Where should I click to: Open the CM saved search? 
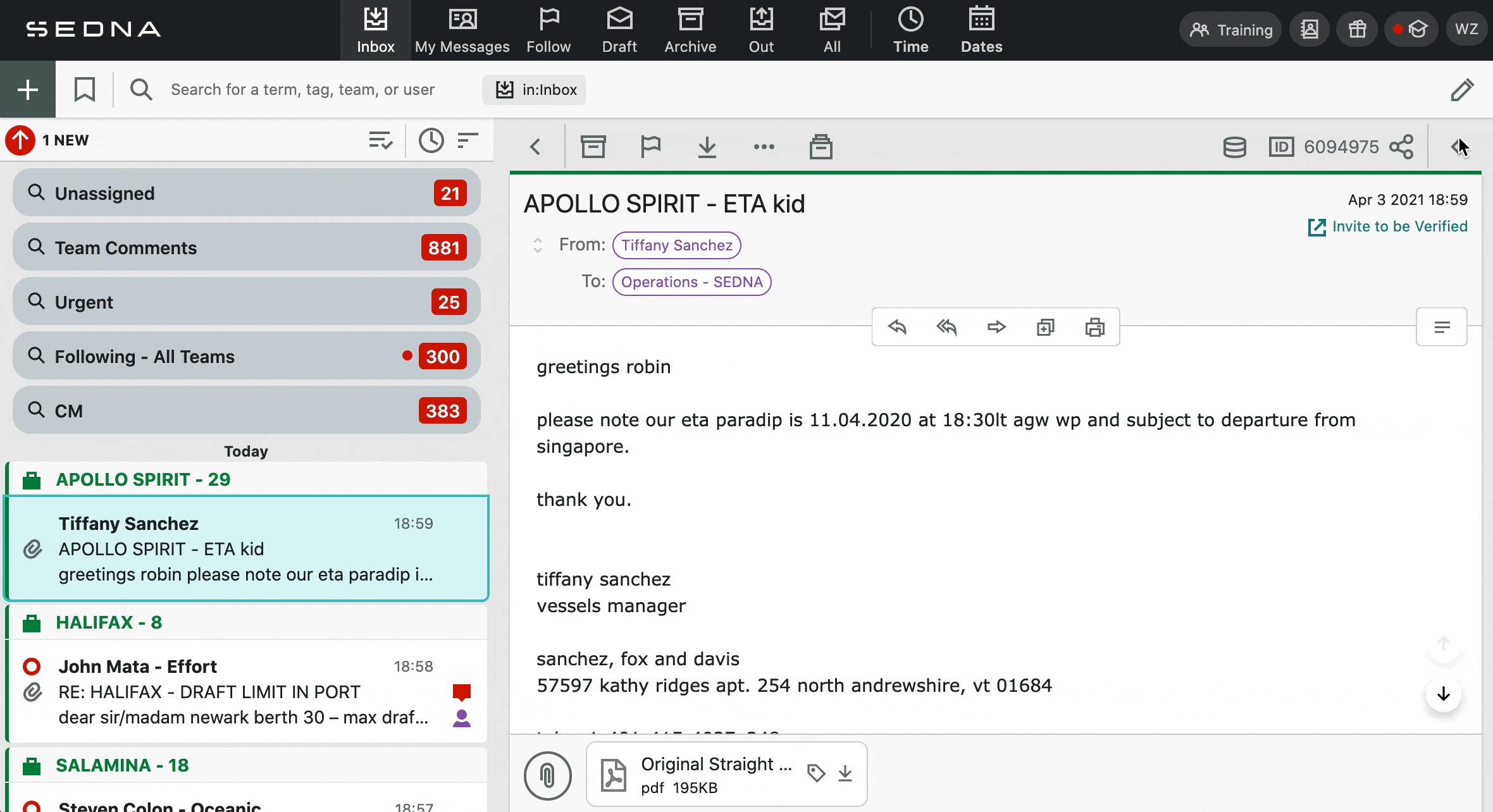pos(247,410)
